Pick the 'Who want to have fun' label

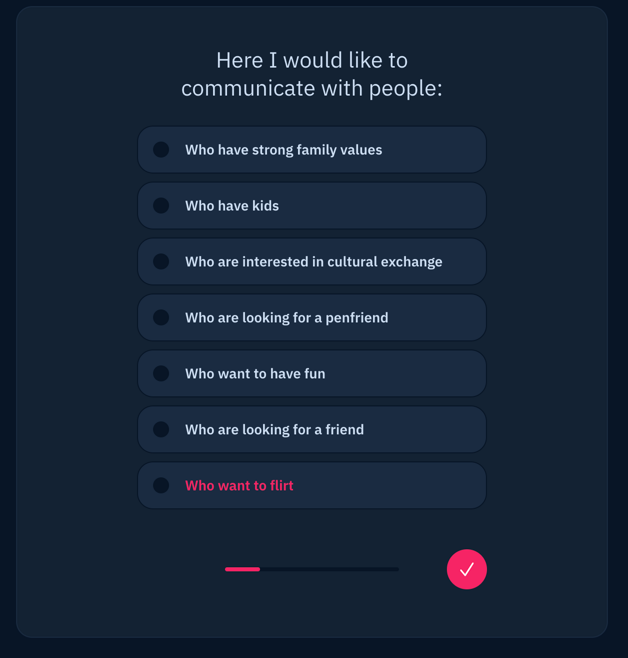pyautogui.click(x=255, y=374)
